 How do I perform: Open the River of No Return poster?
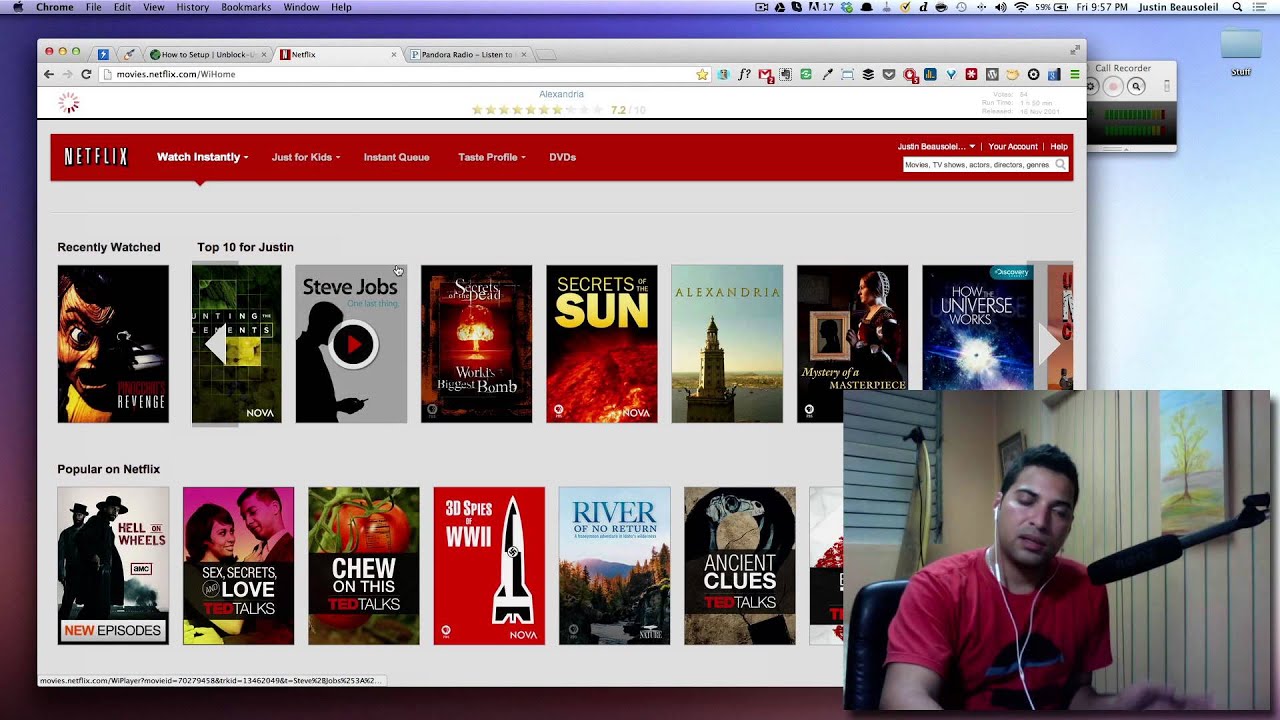tap(615, 566)
